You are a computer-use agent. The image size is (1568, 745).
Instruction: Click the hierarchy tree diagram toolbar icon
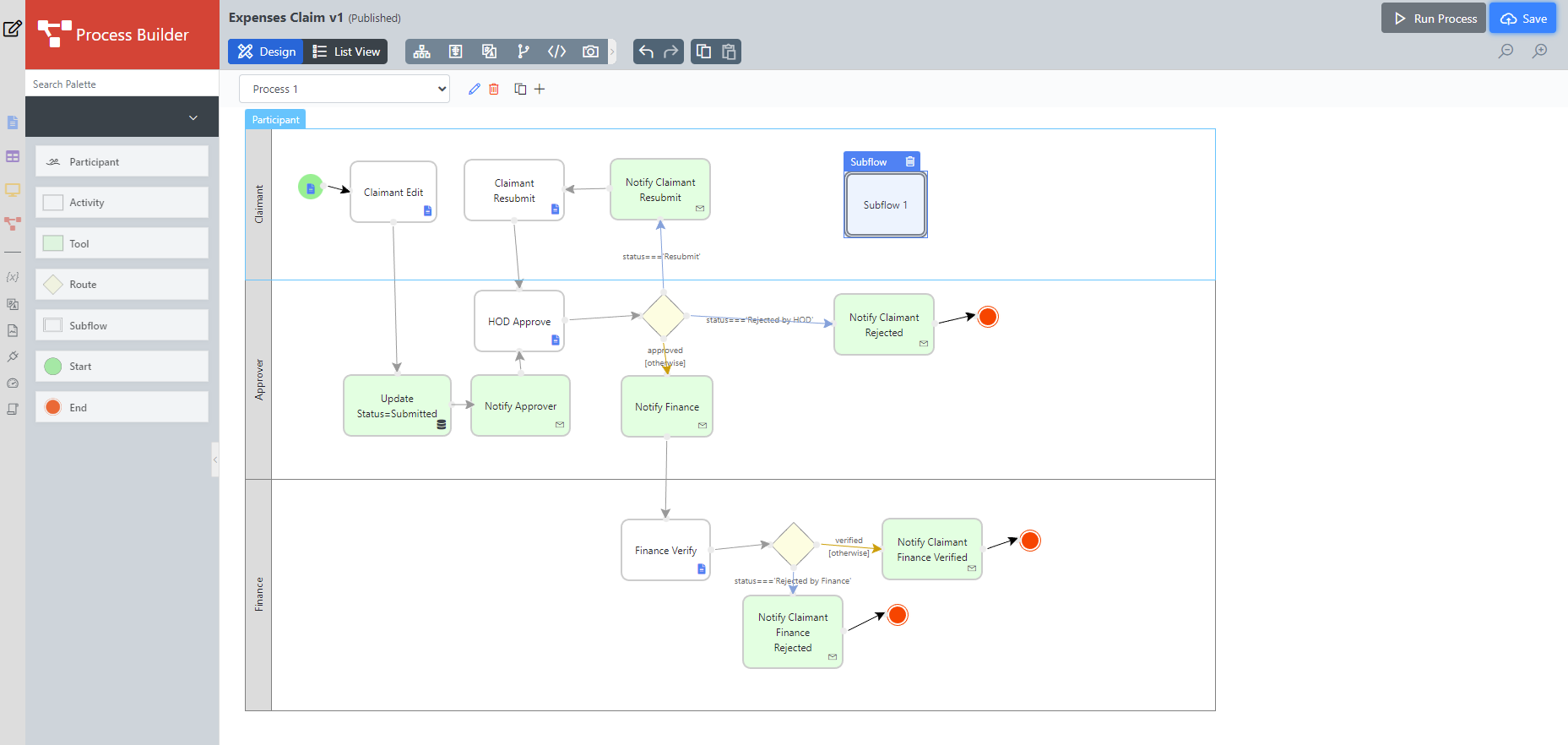tap(421, 52)
